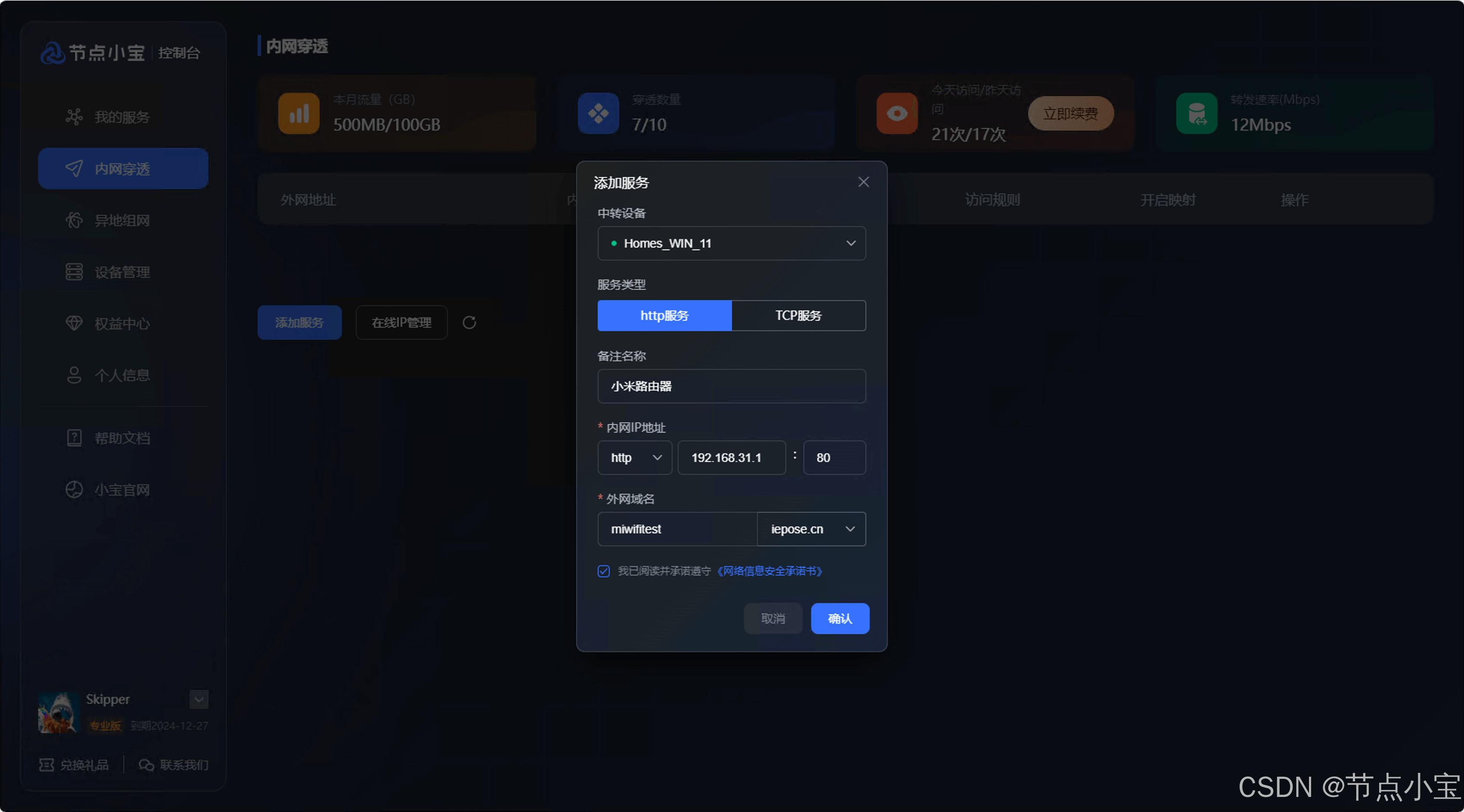Screen dimensions: 1464x812
Task: Click the 备注名称 input field
Action: 732,386
